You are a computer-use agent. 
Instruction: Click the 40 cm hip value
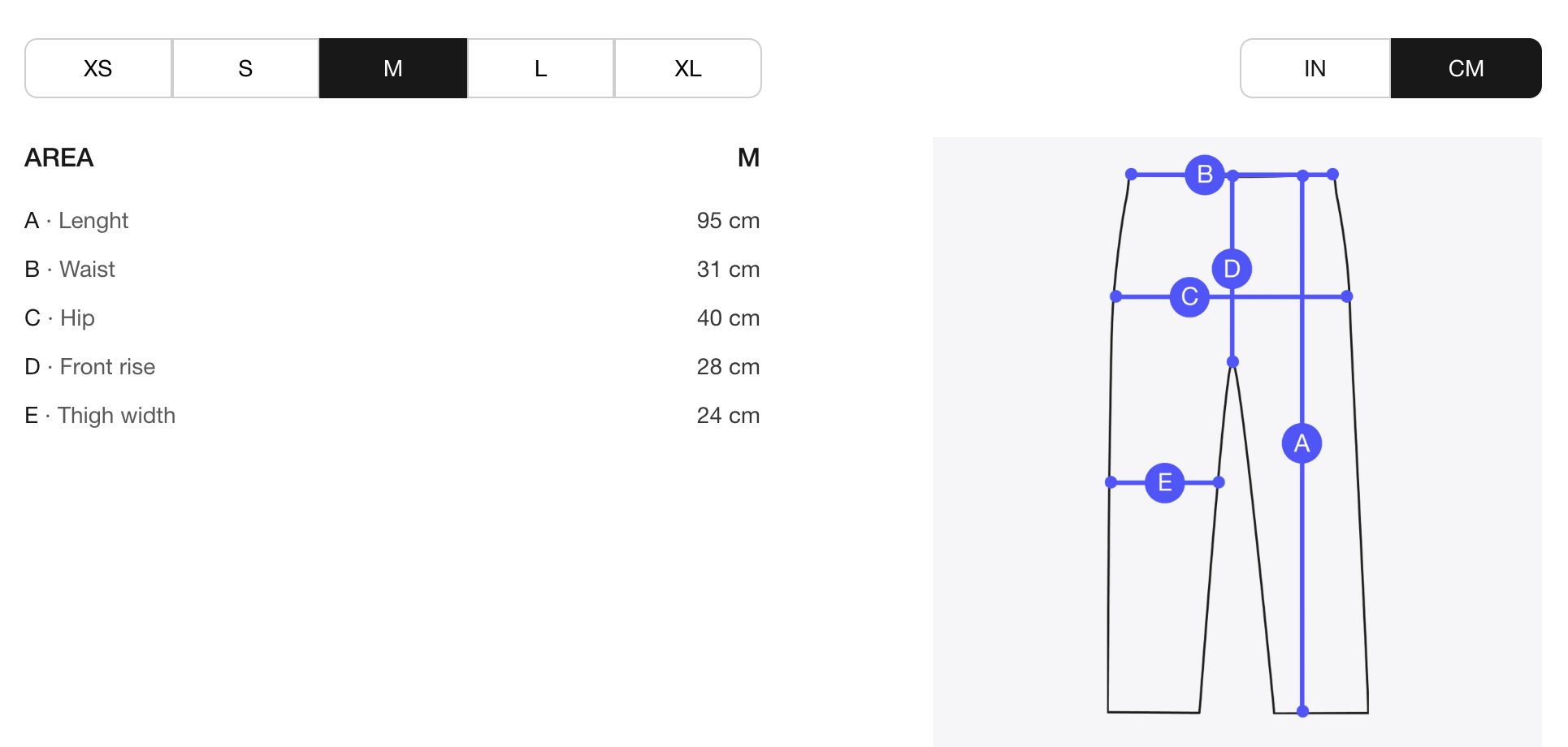pos(728,318)
